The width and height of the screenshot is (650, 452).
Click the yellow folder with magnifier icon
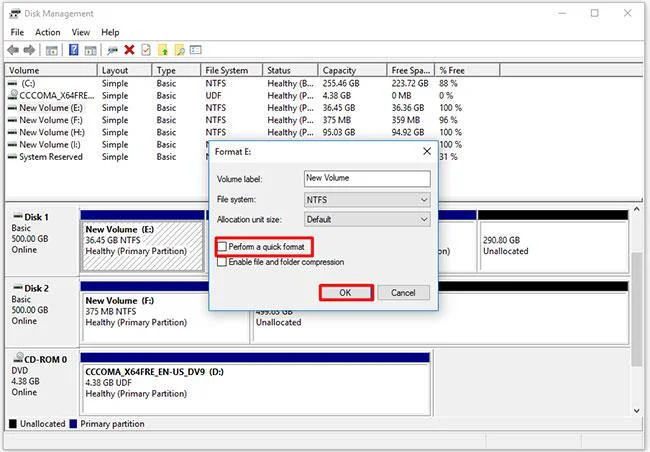point(180,50)
